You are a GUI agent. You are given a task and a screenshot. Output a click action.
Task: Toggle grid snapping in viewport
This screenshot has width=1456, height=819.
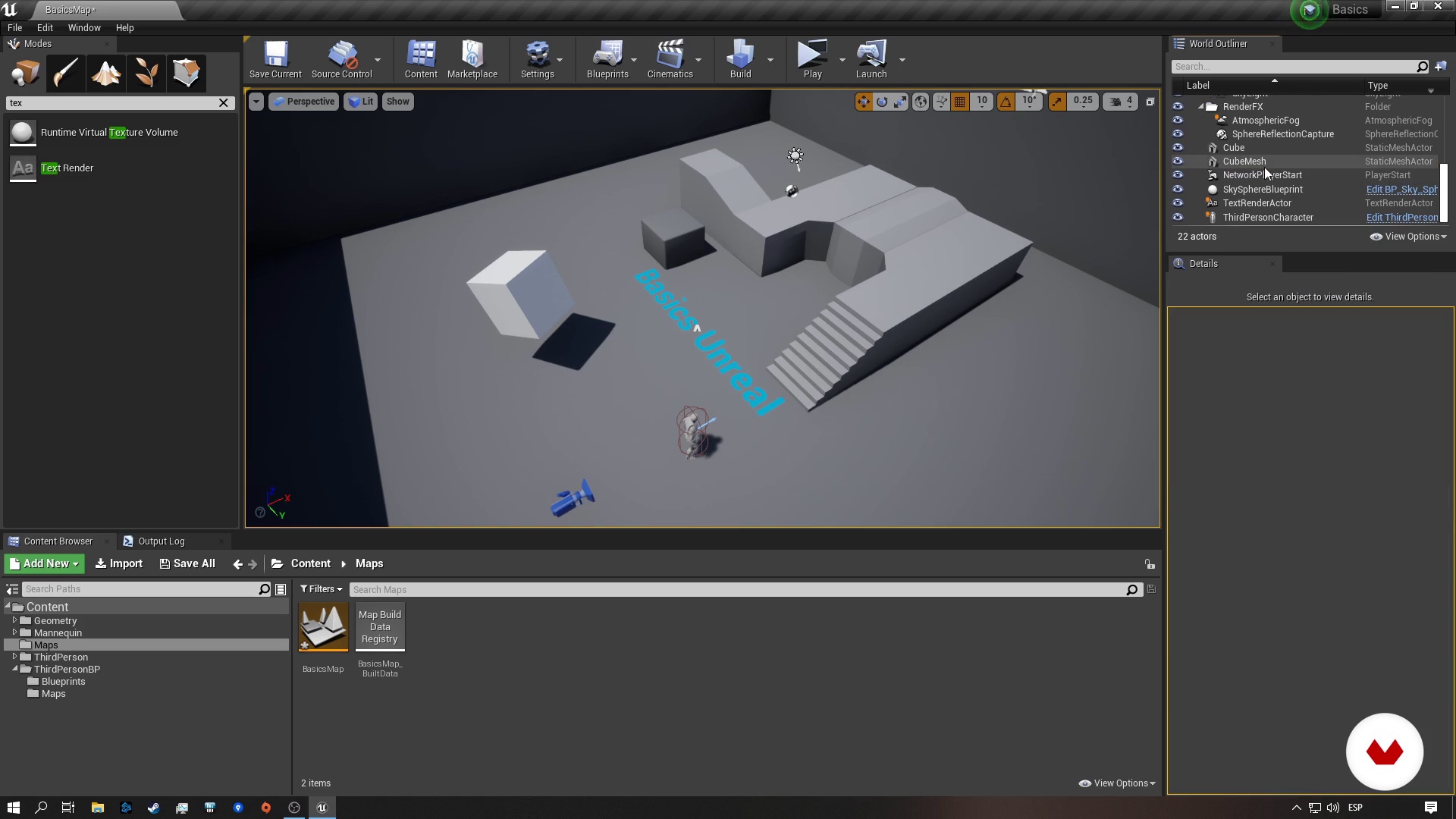tap(960, 102)
